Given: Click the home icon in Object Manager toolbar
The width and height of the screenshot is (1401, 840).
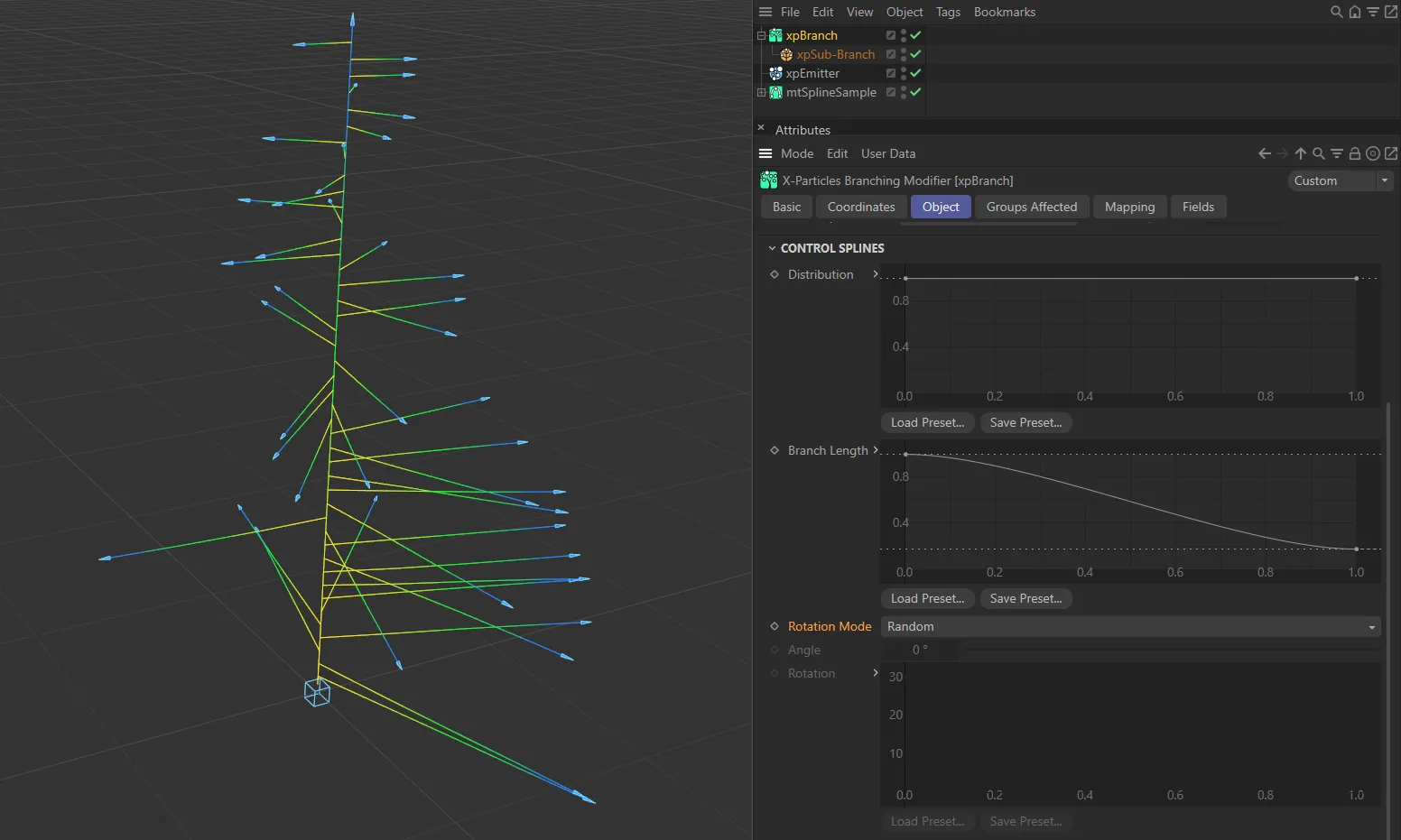Looking at the screenshot, I should click(1354, 12).
